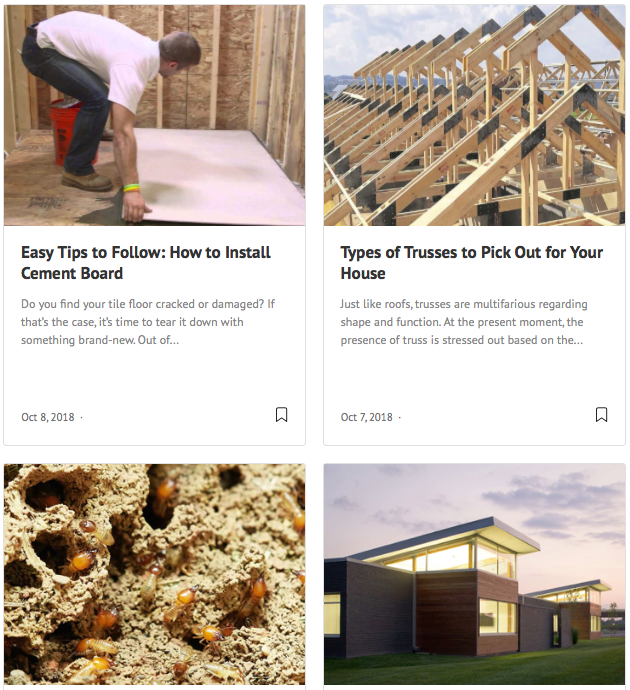The width and height of the screenshot is (630, 690).
Task: Select the Oct 7, 2018 date
Action: point(366,417)
